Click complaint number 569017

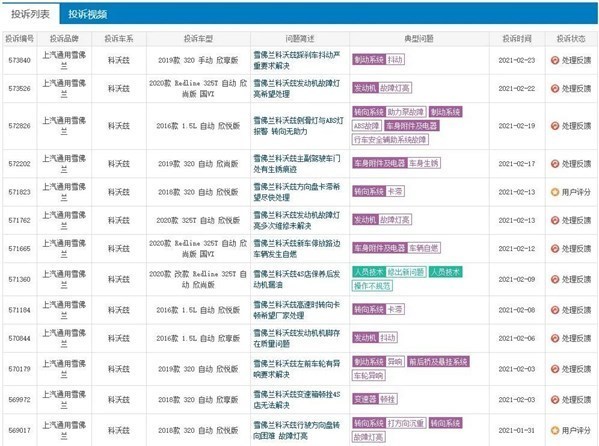pyautogui.click(x=19, y=430)
